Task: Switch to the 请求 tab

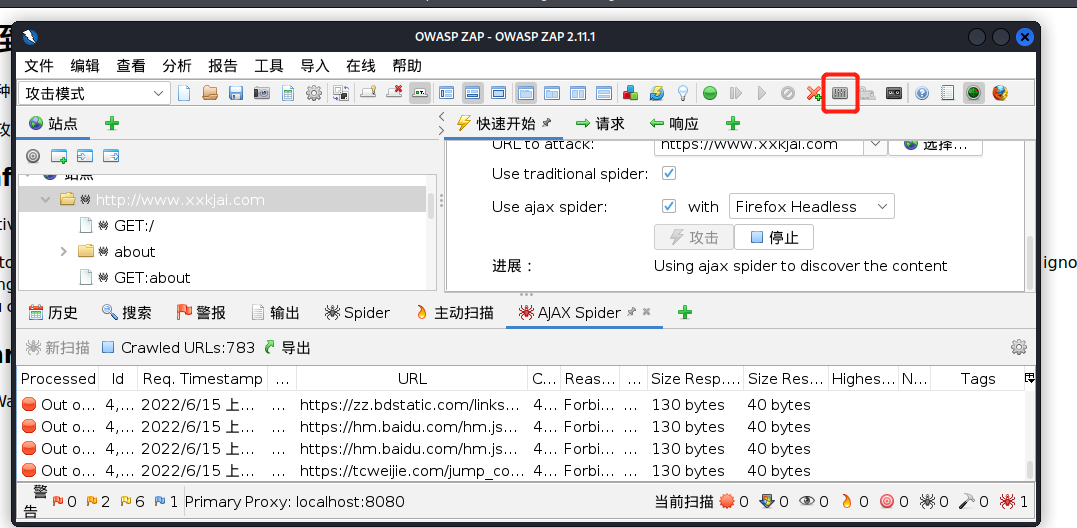Action: (x=600, y=124)
